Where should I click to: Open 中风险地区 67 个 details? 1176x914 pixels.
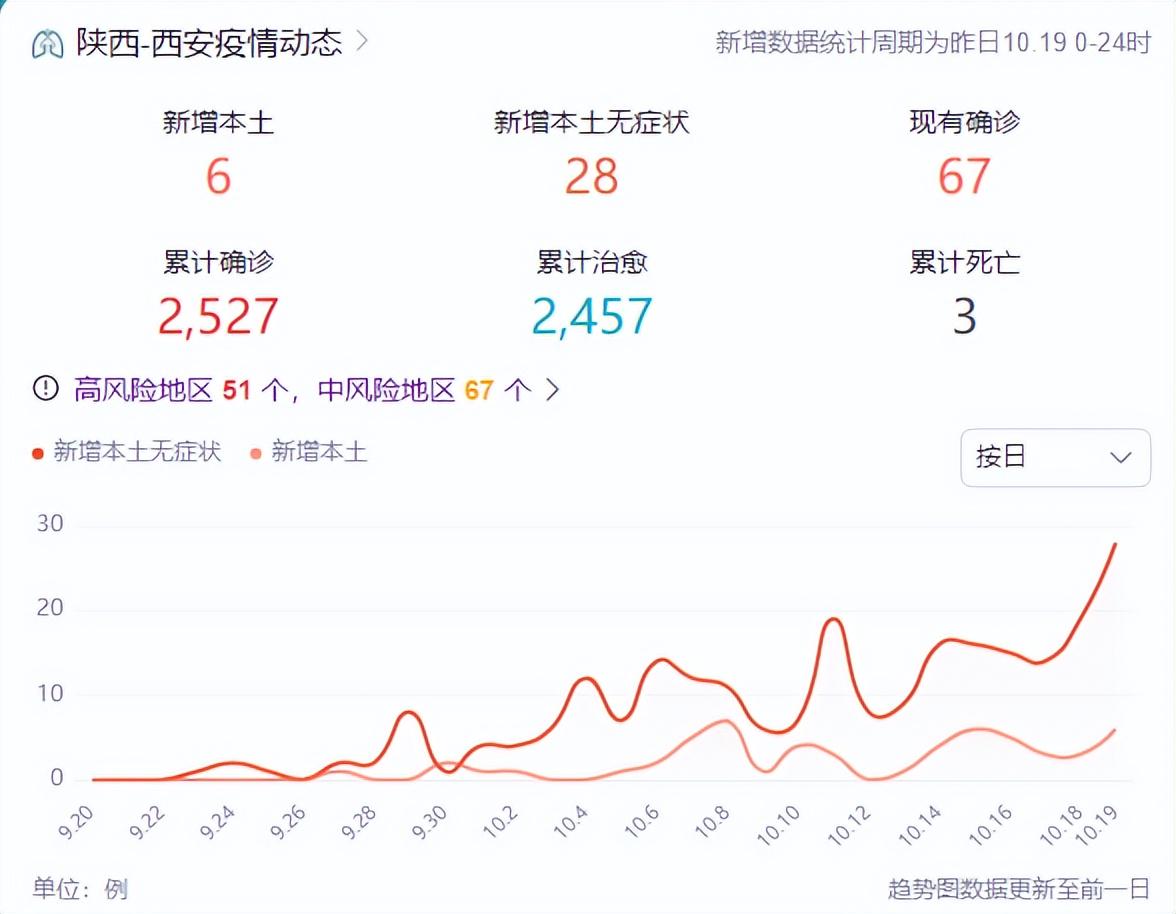click(x=424, y=390)
